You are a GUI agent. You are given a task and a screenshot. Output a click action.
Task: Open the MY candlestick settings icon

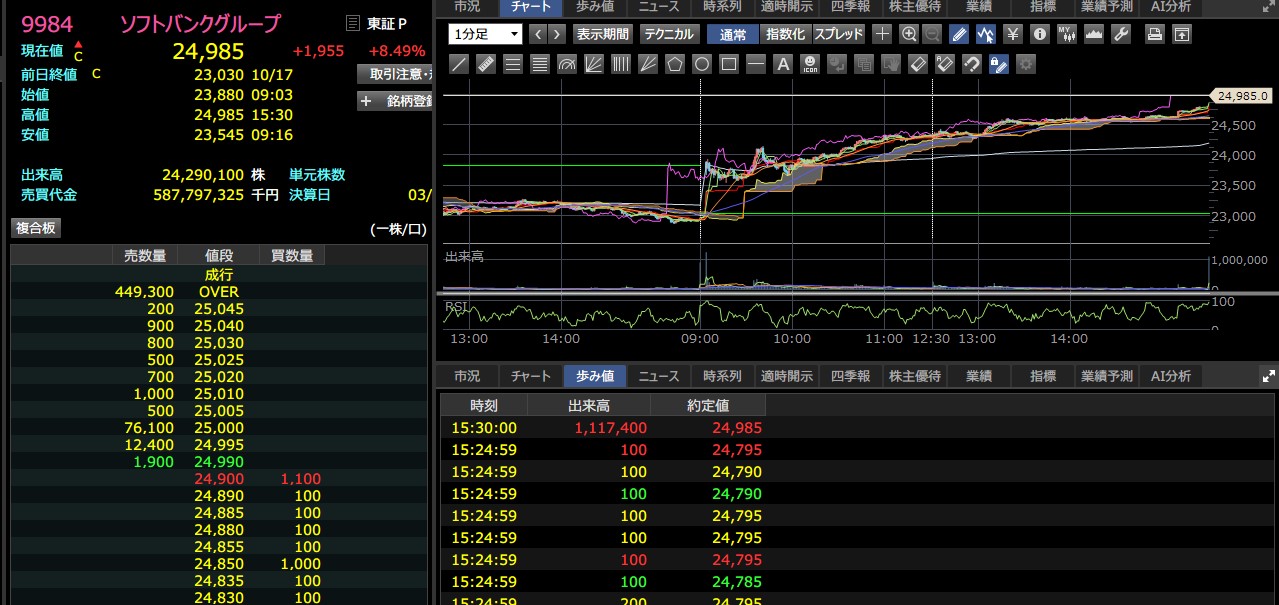coord(1067,34)
